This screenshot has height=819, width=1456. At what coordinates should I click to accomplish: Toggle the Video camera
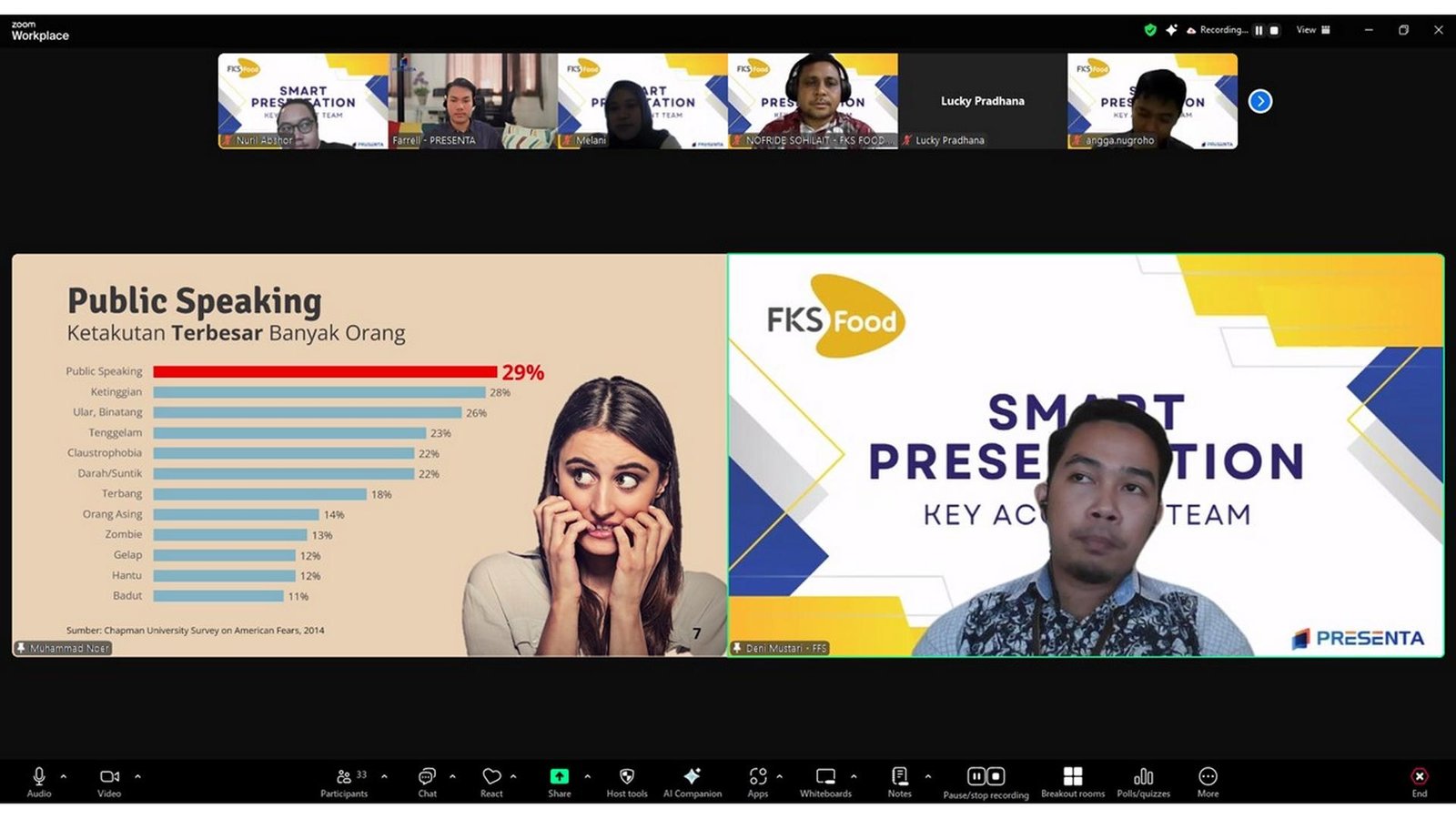tap(109, 782)
